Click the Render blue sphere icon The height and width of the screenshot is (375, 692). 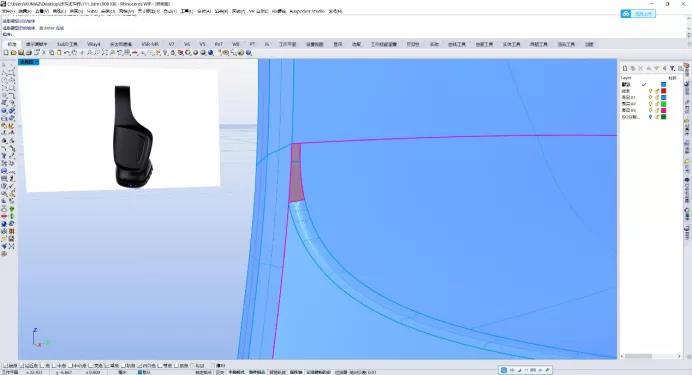(211, 52)
